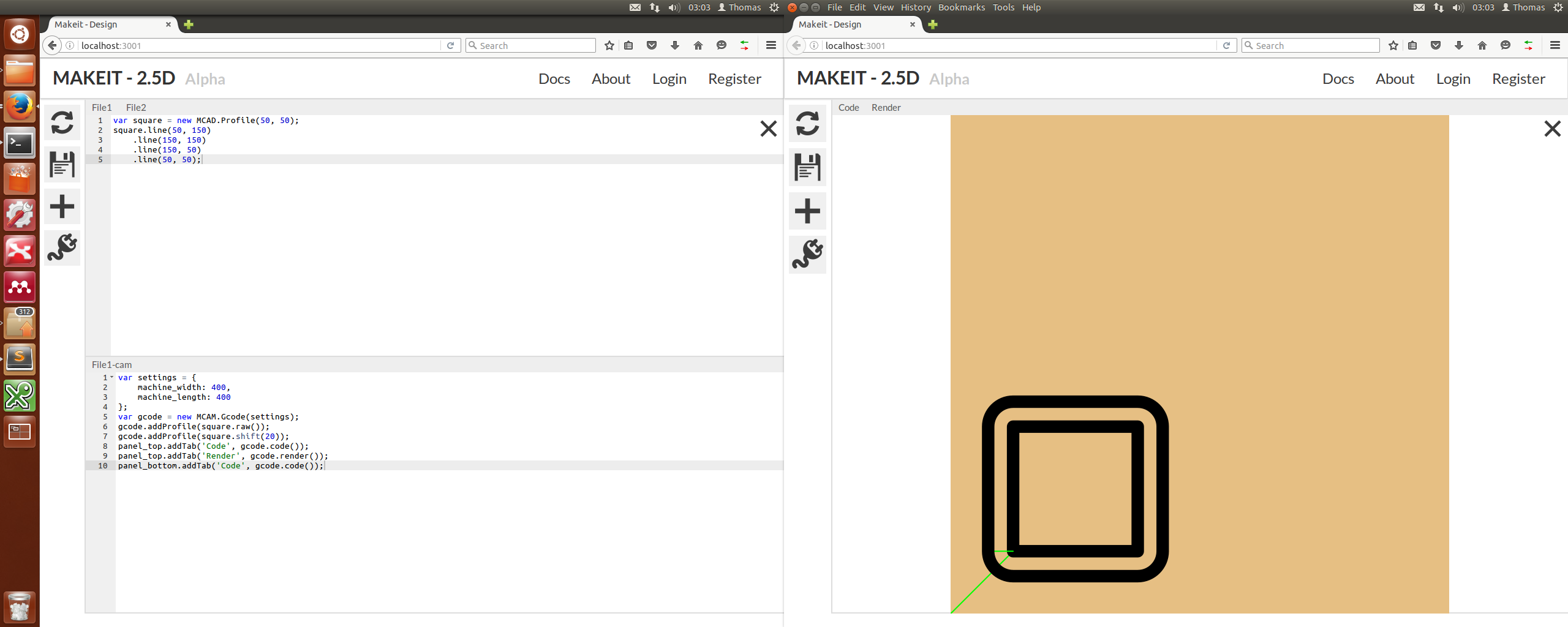1568x627 pixels.
Task: Open plugins via the plug icon
Action: click(62, 248)
